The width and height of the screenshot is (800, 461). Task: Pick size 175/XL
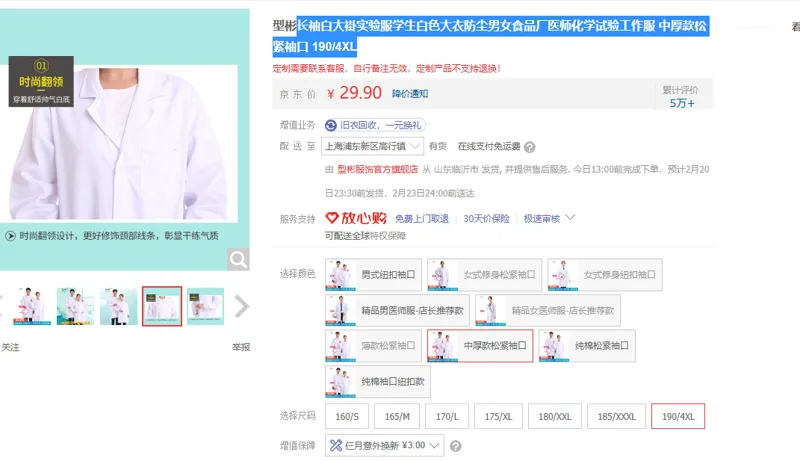[498, 416]
